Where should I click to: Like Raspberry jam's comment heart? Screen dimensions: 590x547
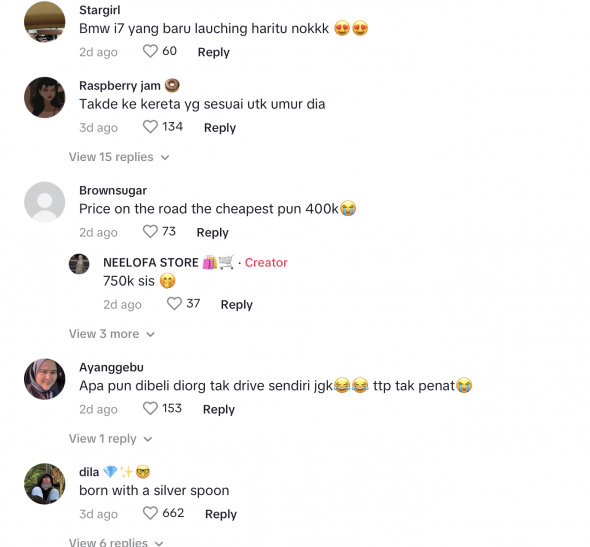click(150, 127)
